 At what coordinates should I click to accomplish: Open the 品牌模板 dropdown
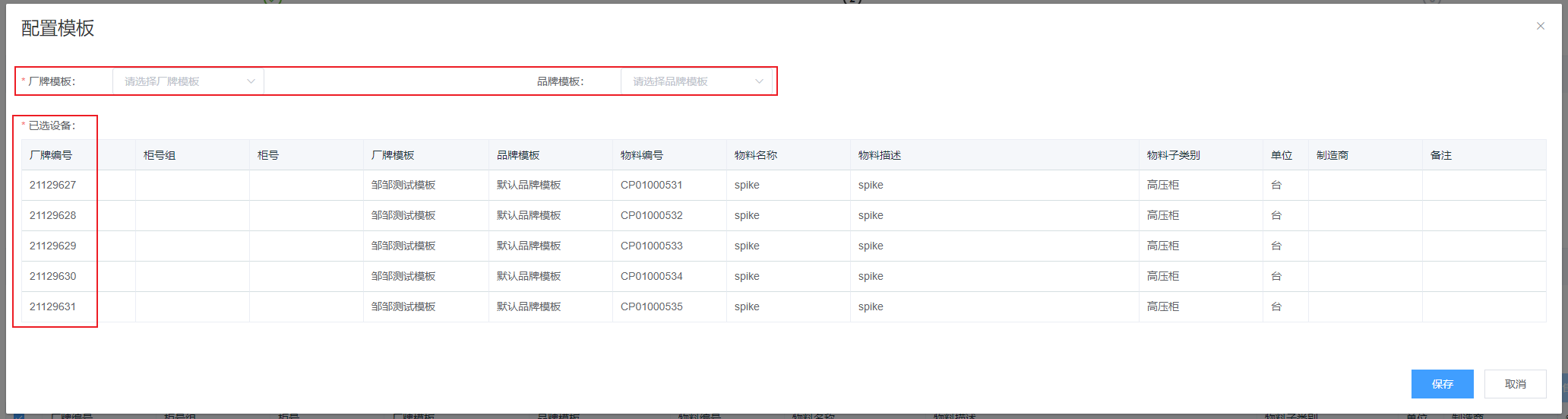(695, 81)
